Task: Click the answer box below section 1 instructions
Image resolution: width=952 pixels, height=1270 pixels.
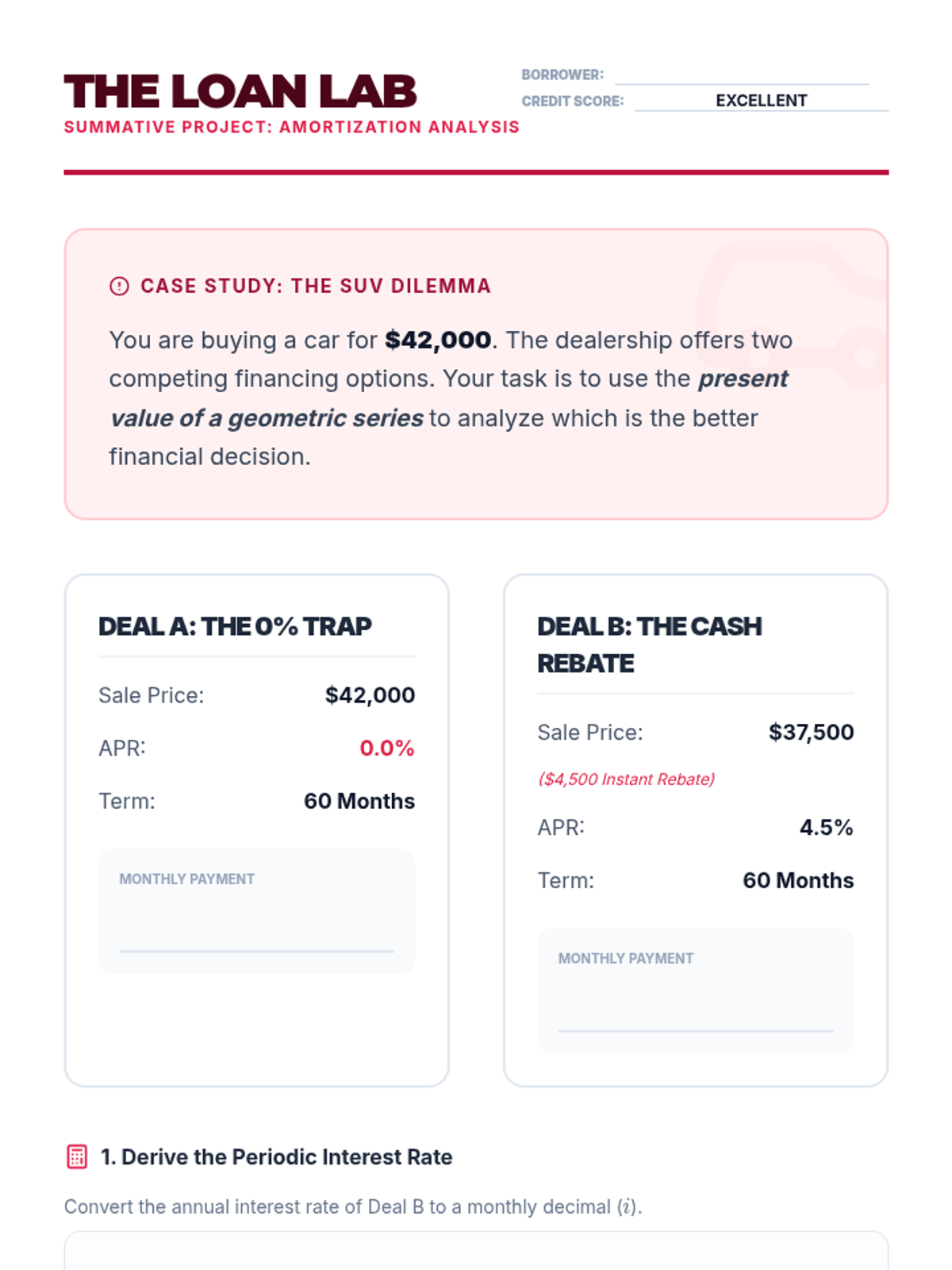Action: click(x=476, y=1253)
